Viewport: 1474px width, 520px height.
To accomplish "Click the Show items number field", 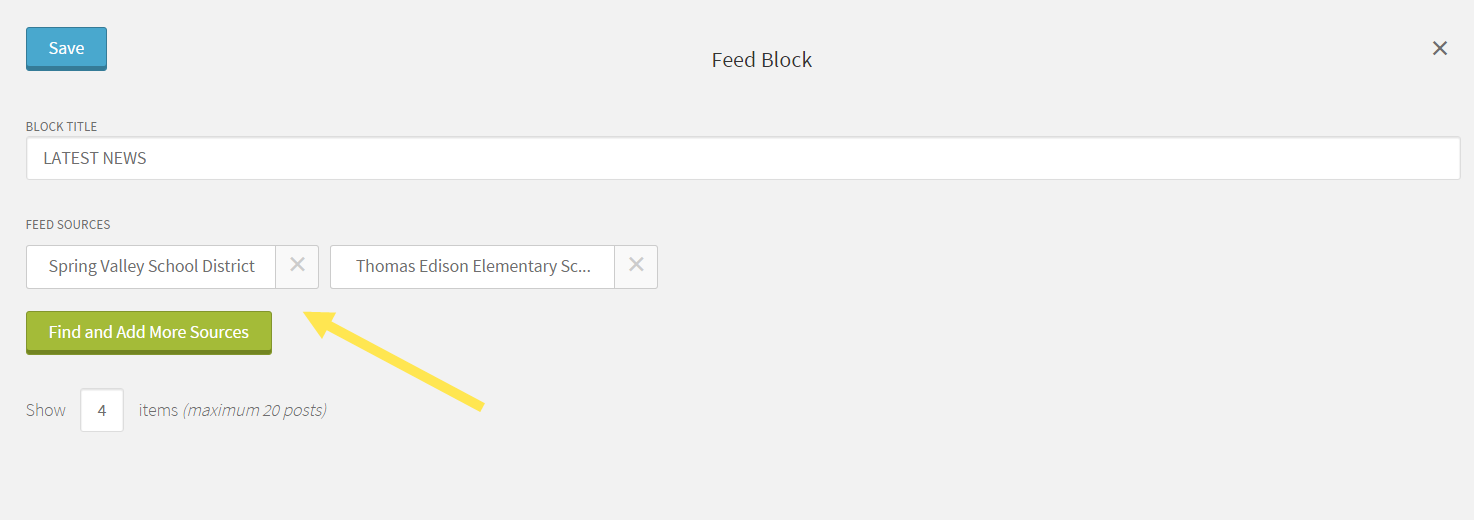I will [x=102, y=410].
